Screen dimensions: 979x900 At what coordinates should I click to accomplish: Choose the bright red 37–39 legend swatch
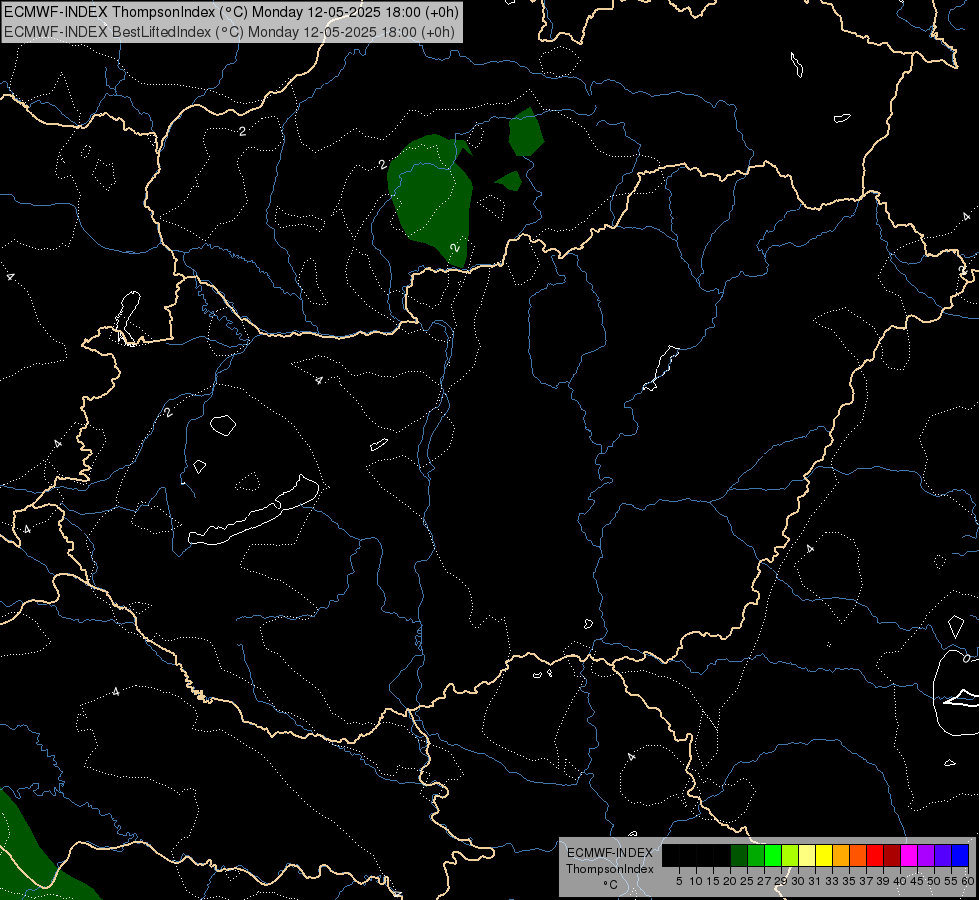[x=875, y=855]
